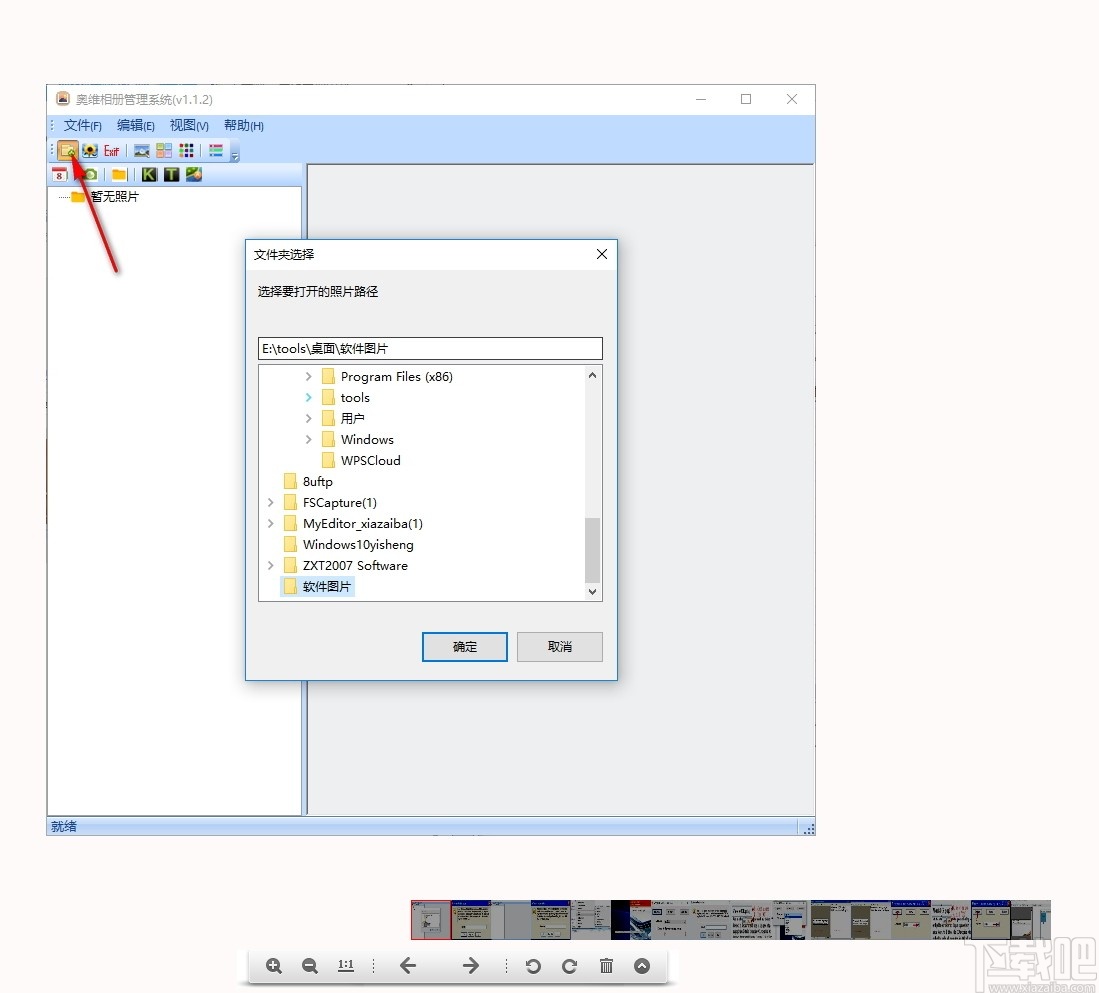Select the 用户 folder
Screen dimensions: 1099x993
[353, 418]
